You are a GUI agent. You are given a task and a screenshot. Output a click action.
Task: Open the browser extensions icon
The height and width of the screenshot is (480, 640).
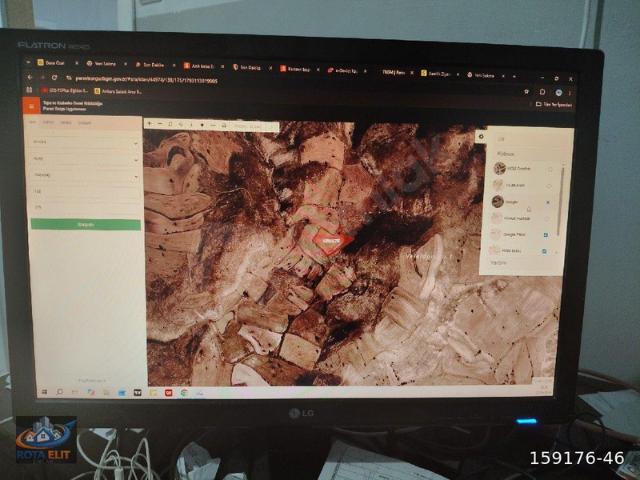(542, 92)
